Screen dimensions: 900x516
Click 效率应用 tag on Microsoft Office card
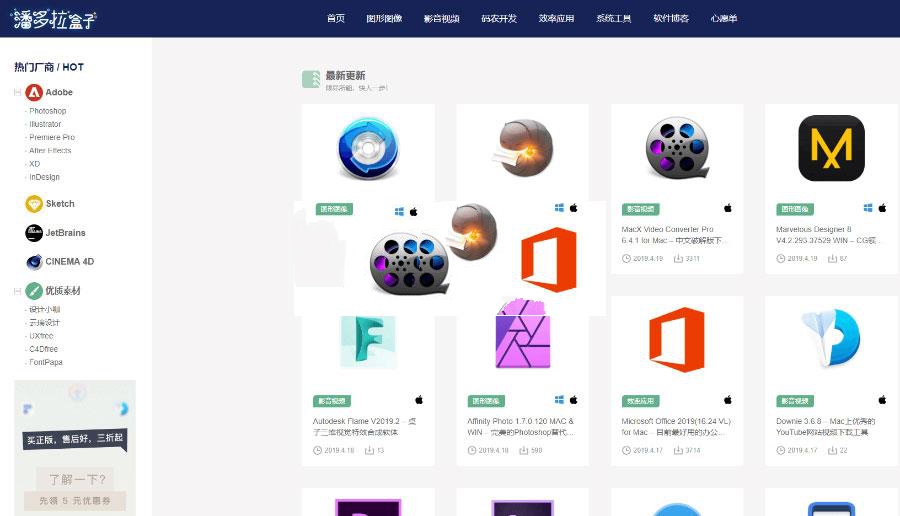(x=641, y=400)
